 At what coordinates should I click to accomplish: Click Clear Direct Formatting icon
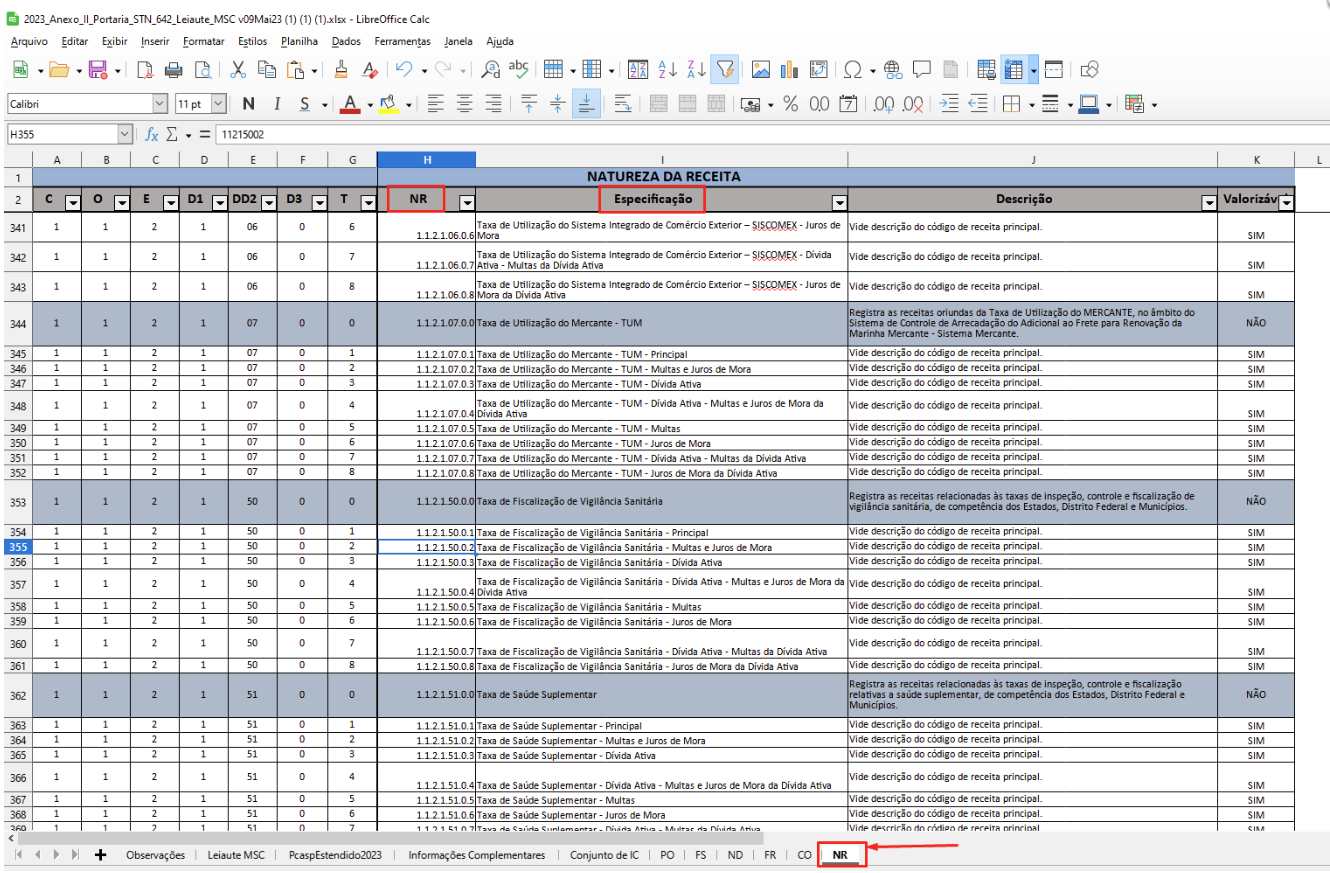coord(370,69)
